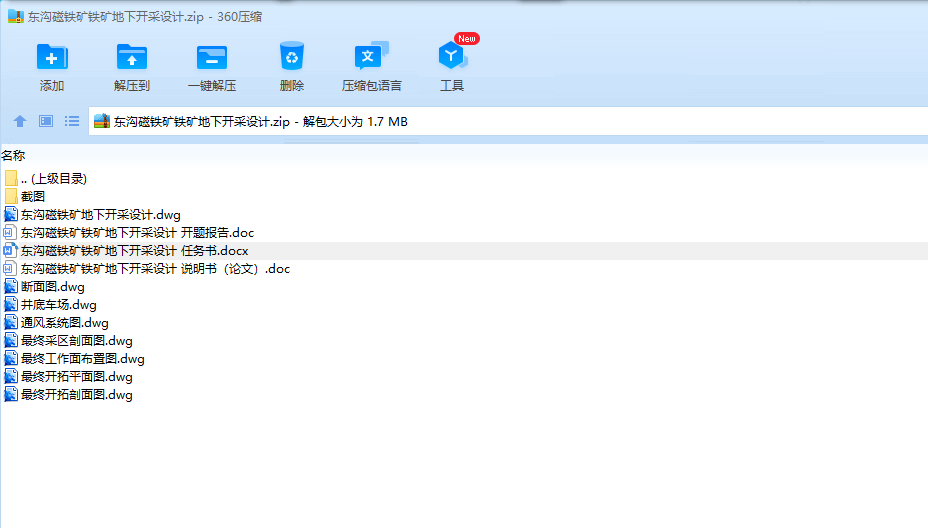Open the .. (上级目录) parent folder entry

(x=54, y=179)
